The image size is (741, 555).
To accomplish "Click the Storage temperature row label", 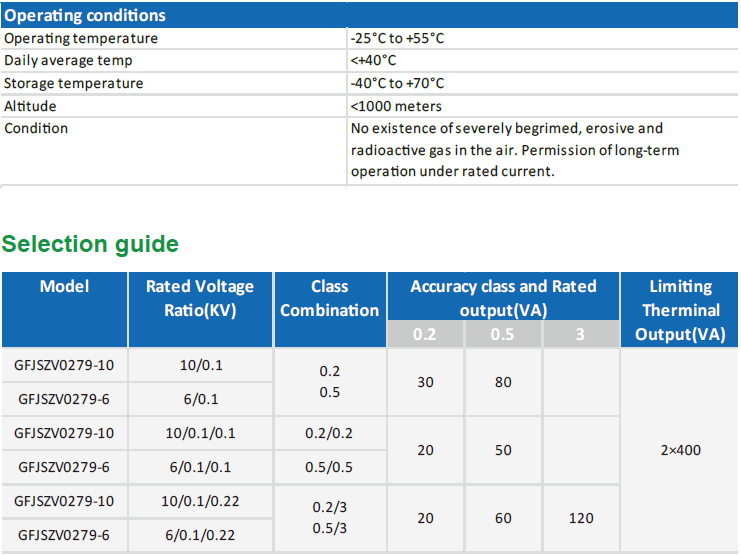I will [74, 83].
